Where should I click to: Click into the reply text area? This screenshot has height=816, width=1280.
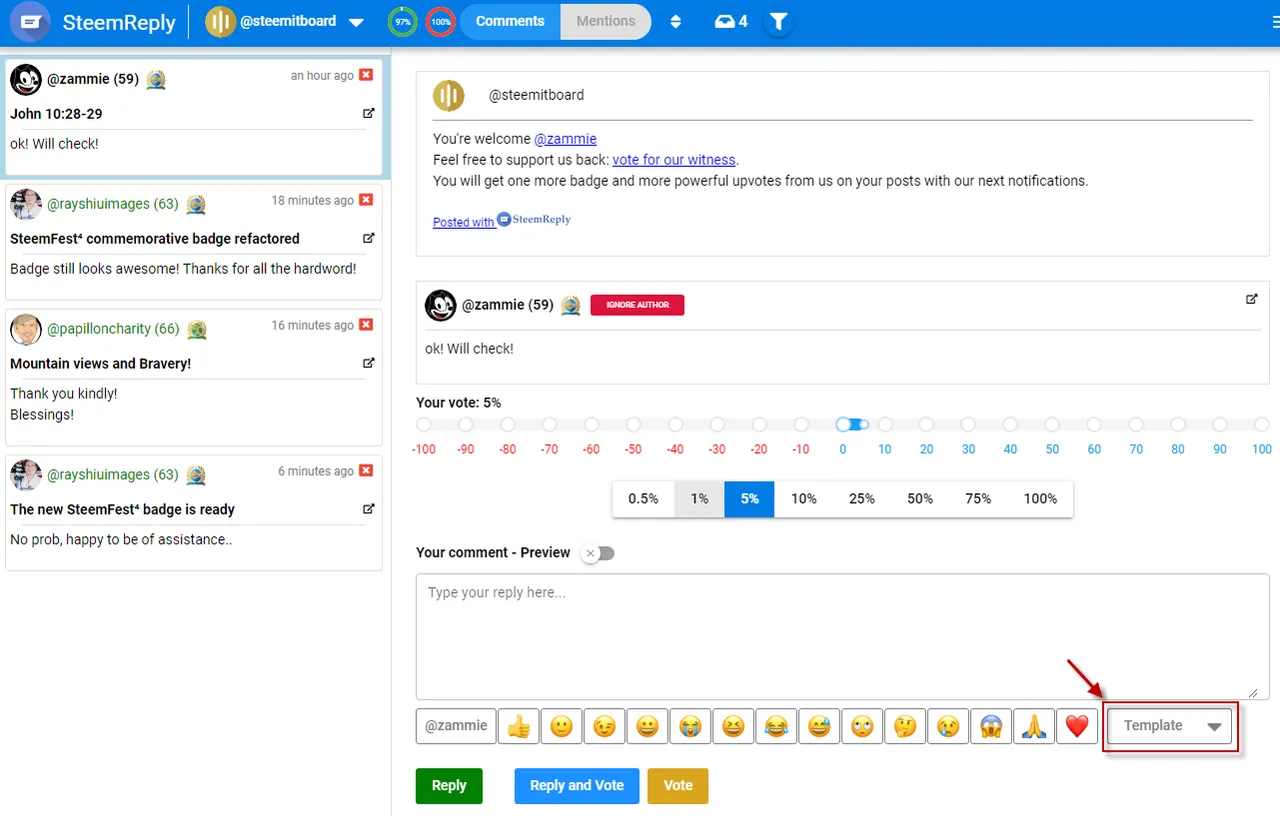click(843, 636)
